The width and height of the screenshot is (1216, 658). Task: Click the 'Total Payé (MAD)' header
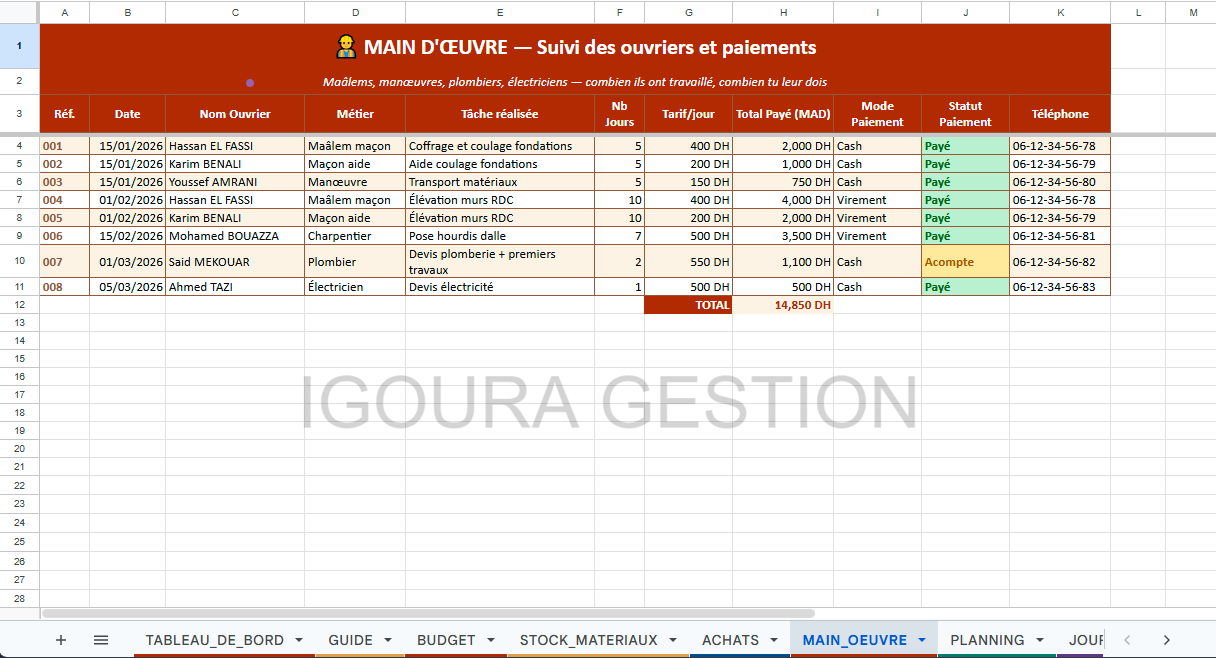[783, 114]
